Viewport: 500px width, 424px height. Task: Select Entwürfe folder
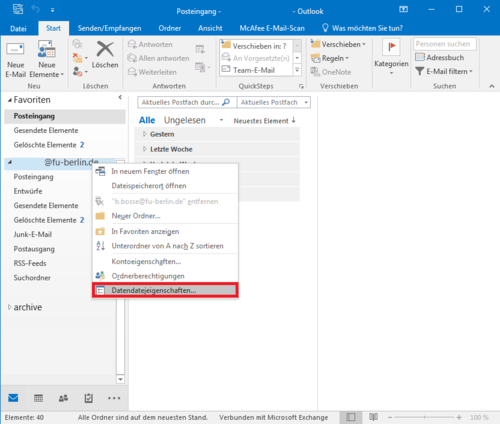coord(28,191)
